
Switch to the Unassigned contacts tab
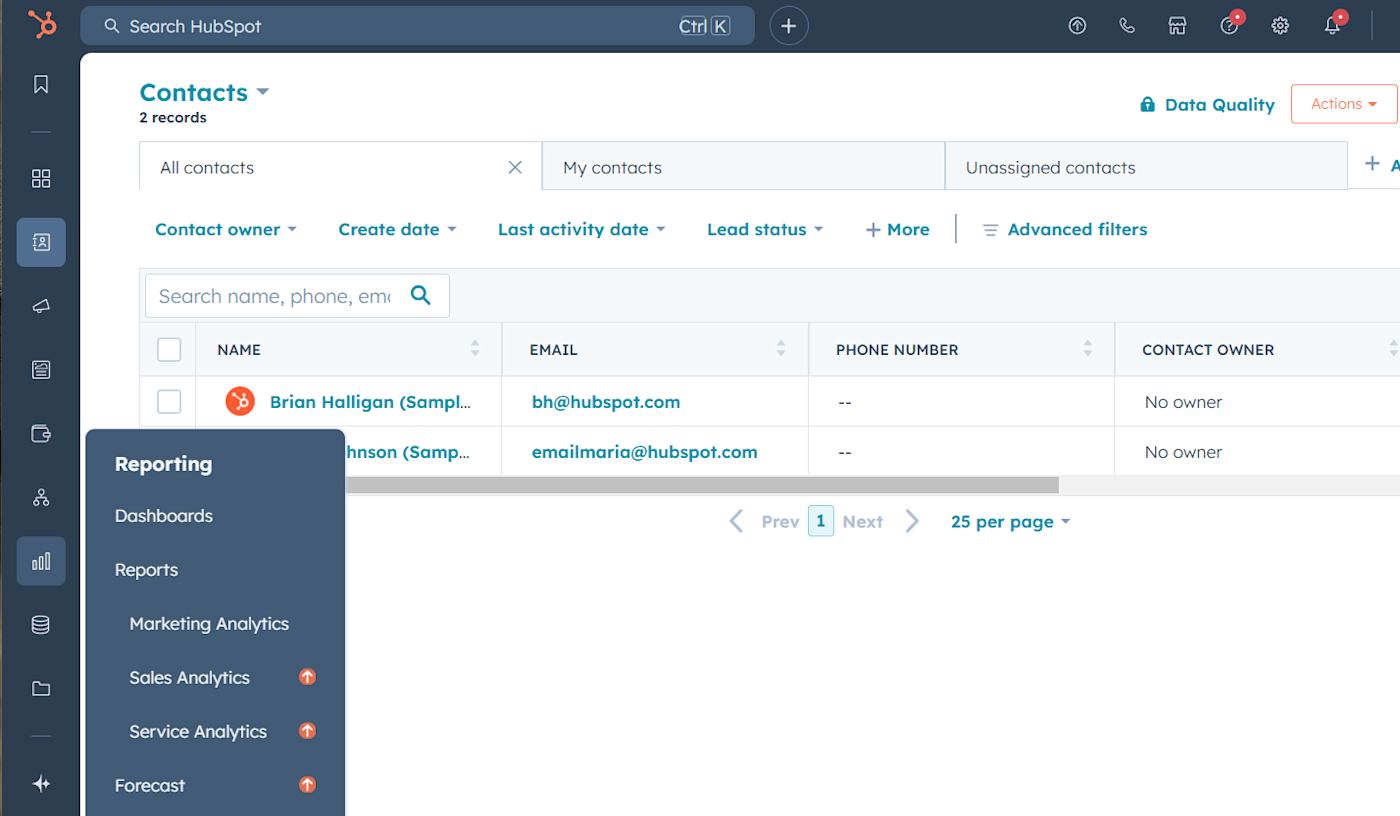[1146, 167]
